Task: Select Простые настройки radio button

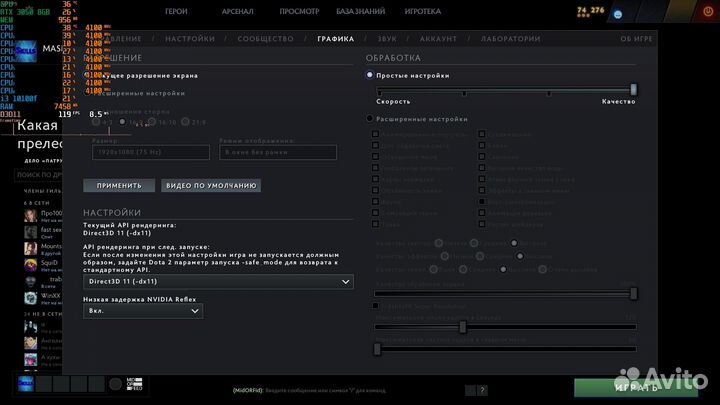Action: (370, 75)
